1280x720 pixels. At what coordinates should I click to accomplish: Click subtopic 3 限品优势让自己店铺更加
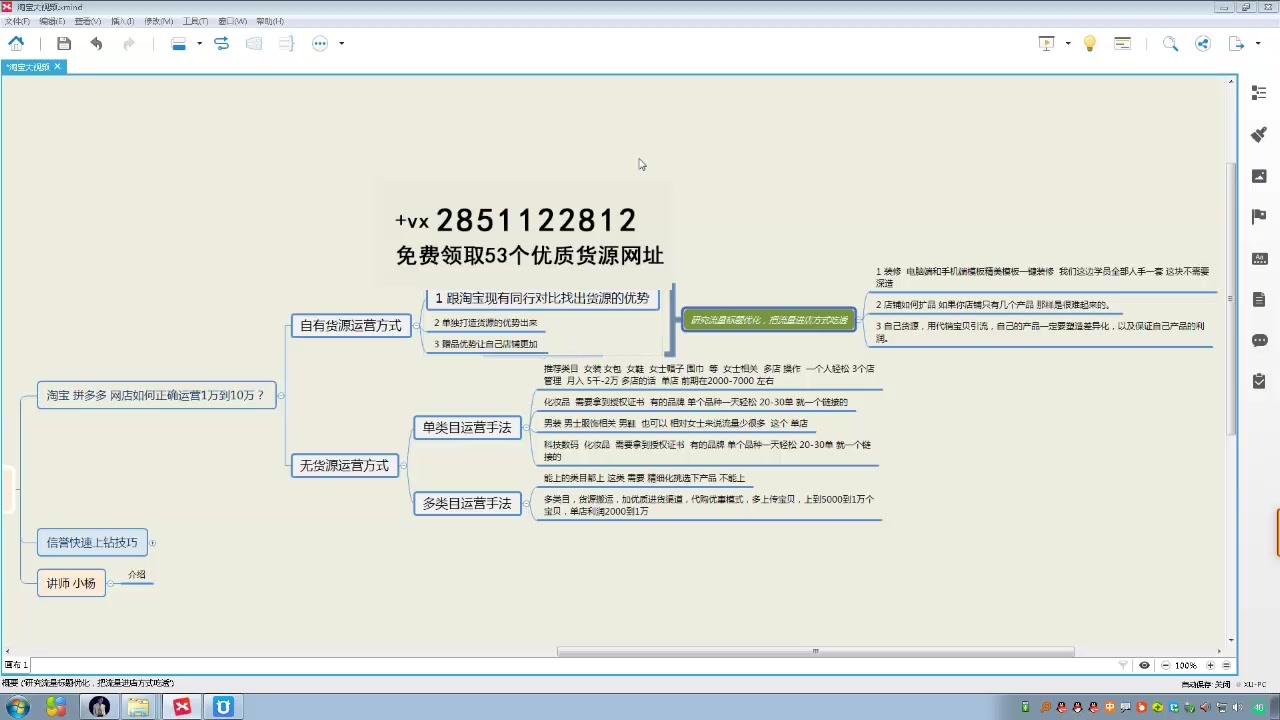pos(486,344)
